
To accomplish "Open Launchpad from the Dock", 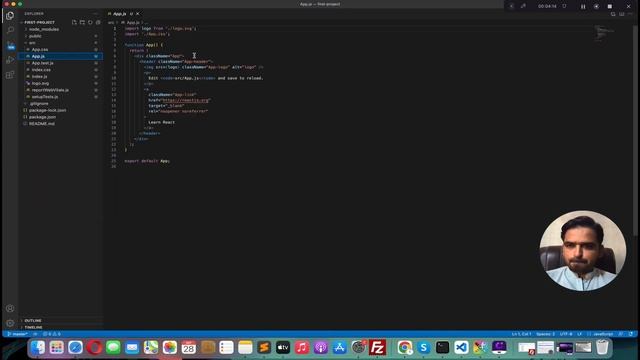I will (57, 347).
